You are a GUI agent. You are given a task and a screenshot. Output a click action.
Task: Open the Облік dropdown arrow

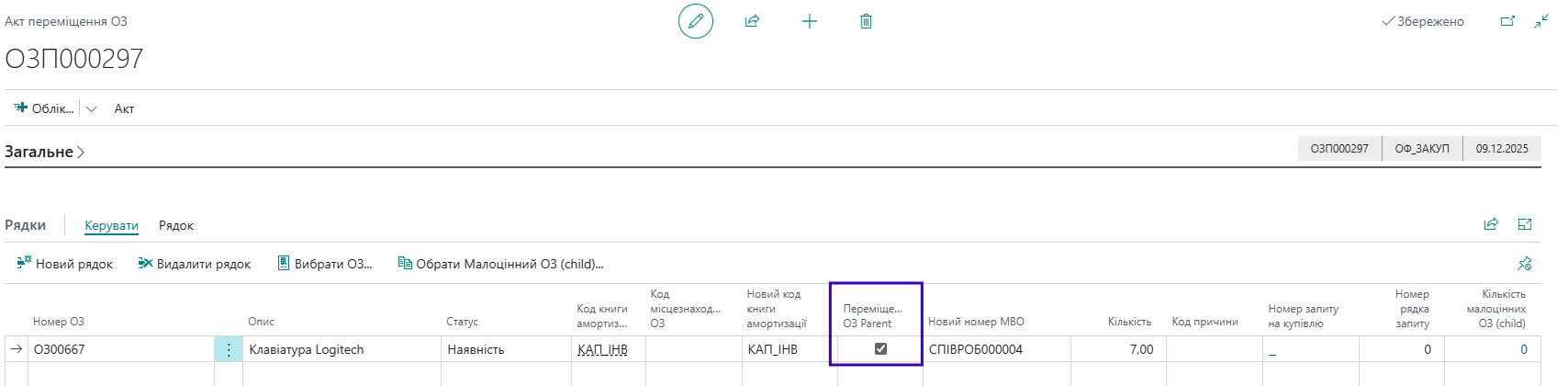click(91, 108)
